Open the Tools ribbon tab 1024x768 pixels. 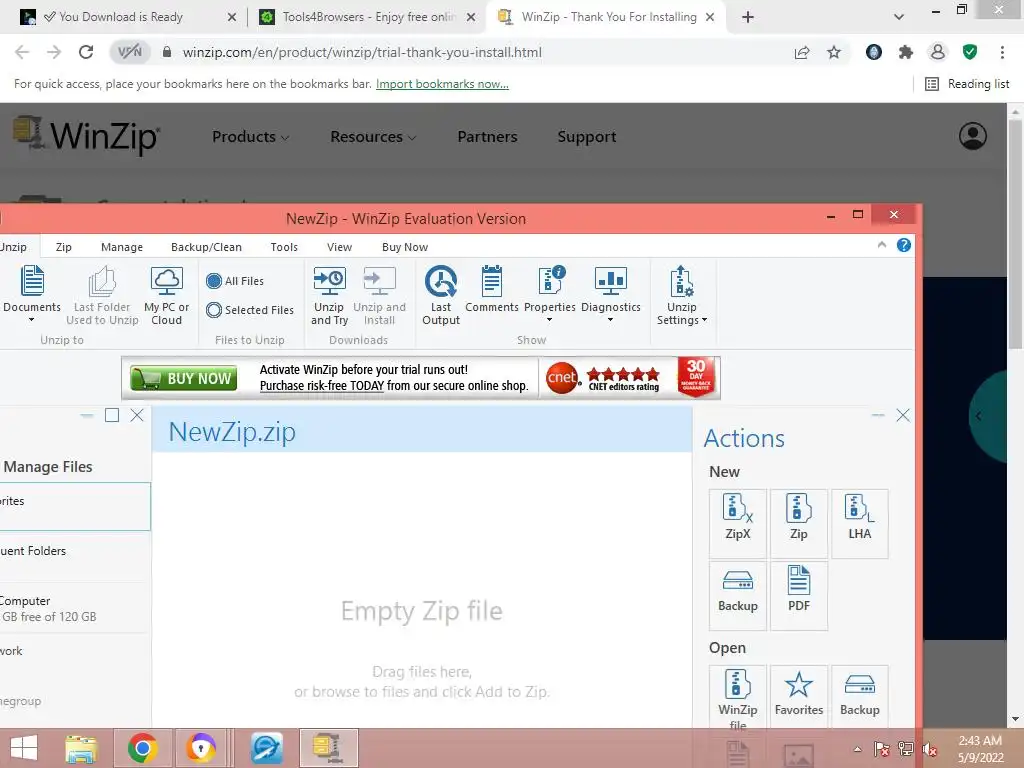point(284,247)
